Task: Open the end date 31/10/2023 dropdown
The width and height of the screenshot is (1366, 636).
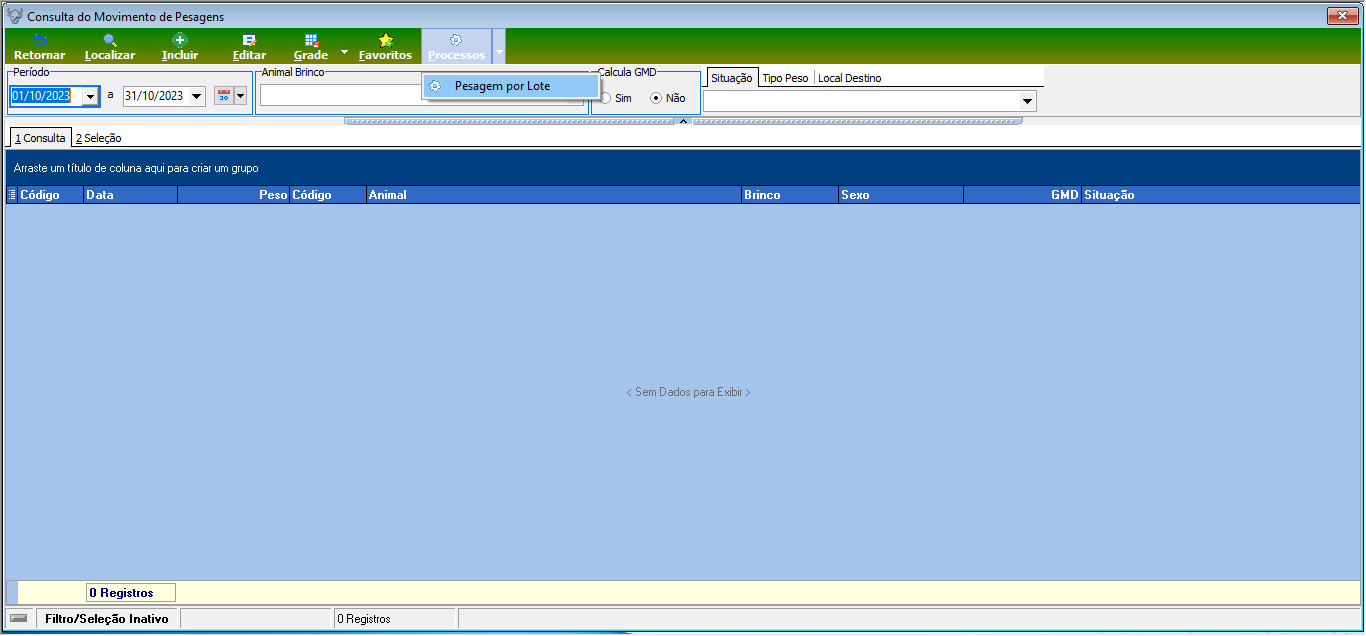Action: click(196, 97)
